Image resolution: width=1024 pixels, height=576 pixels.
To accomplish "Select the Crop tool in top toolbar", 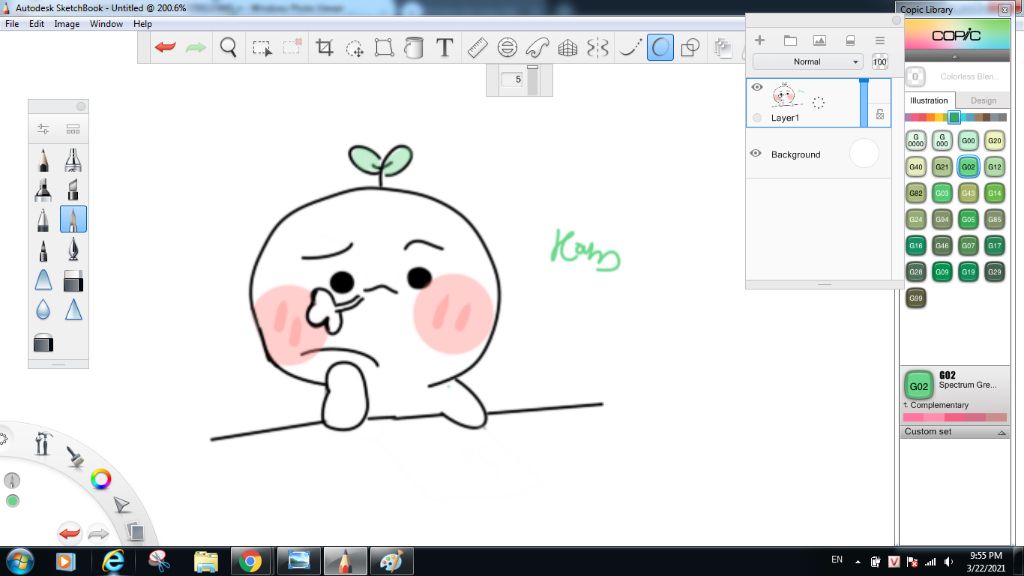I will point(324,47).
